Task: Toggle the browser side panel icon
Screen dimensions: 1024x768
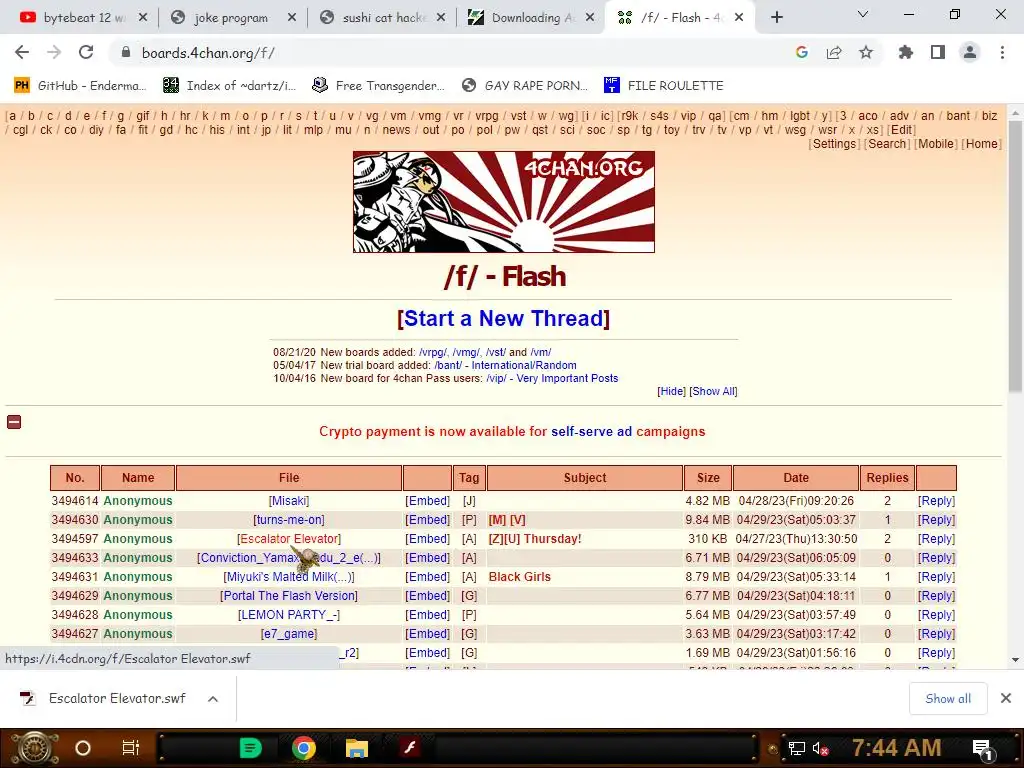Action: pos(938,52)
